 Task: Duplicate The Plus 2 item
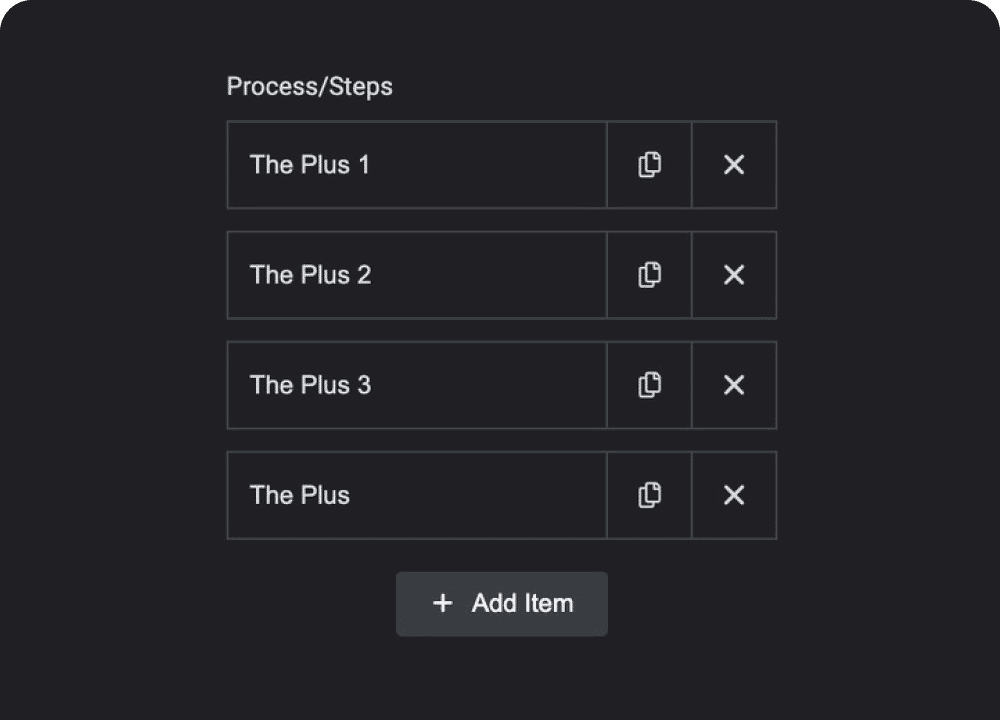(x=649, y=275)
